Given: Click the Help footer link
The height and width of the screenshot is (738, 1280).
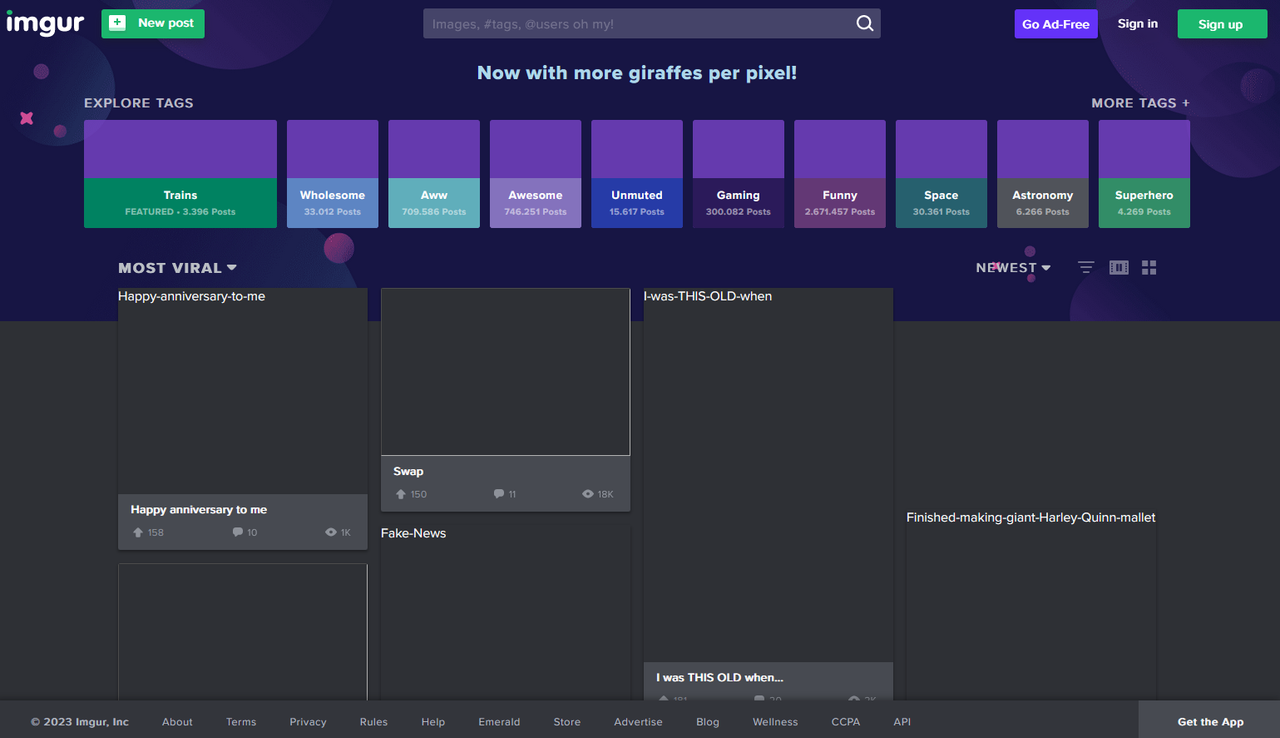Looking at the screenshot, I should click(433, 722).
